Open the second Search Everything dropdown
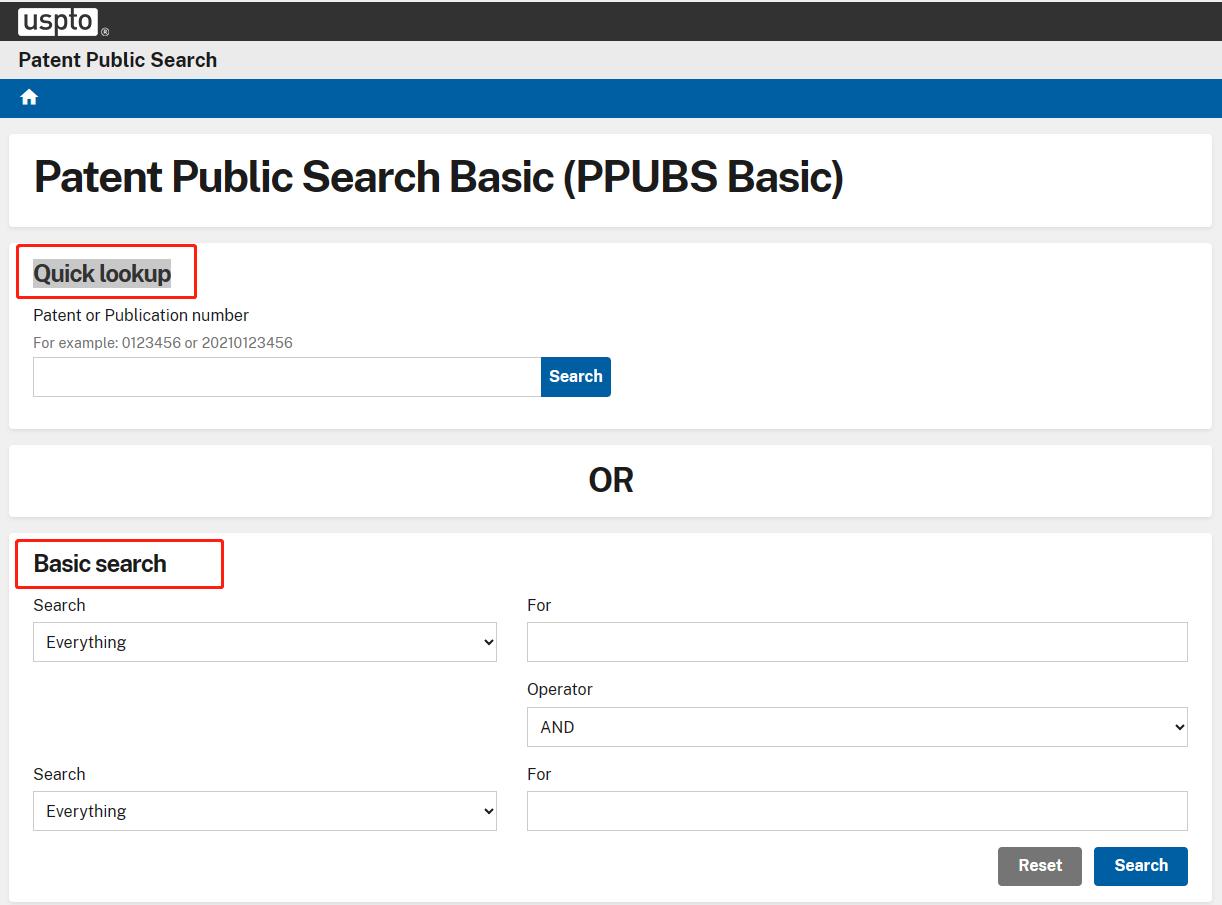The image size is (1222, 905). 265,811
